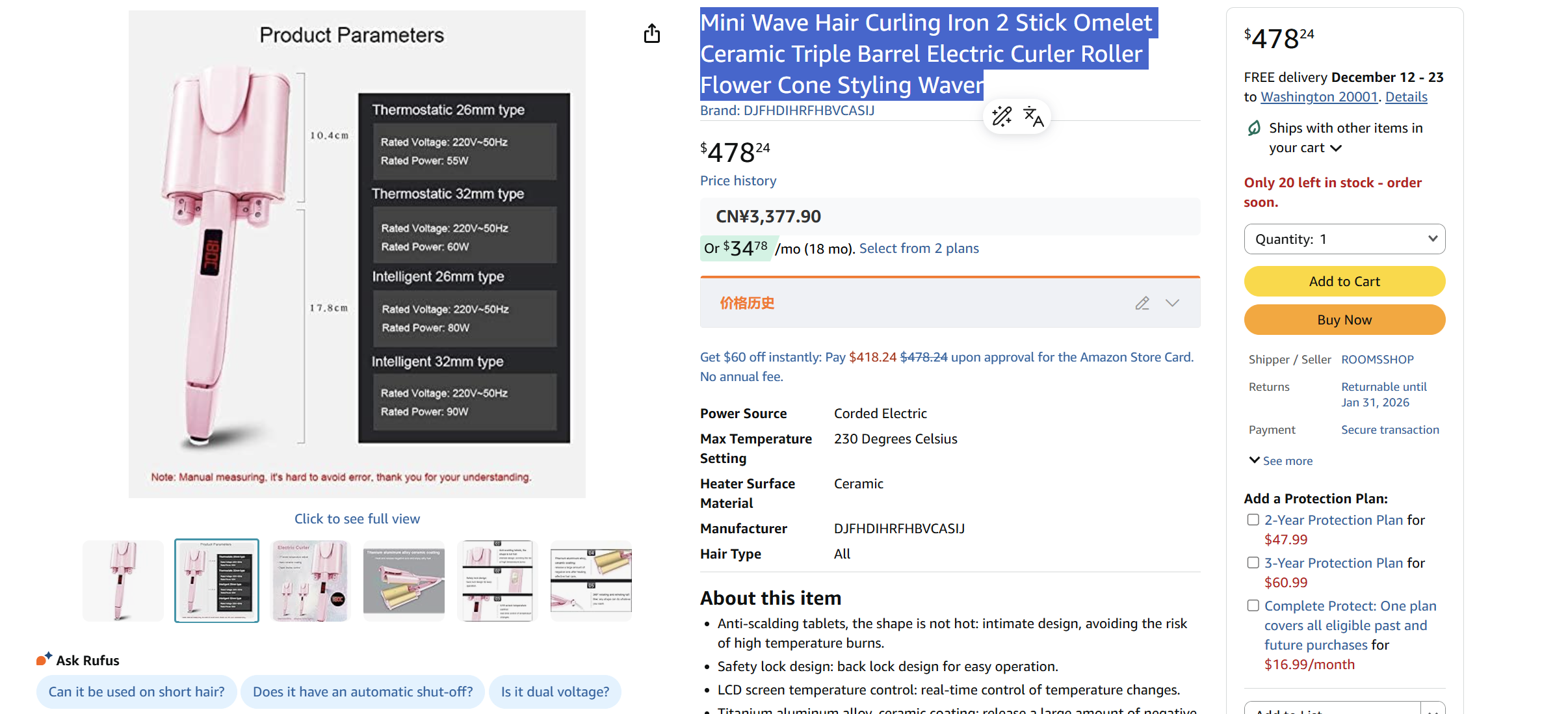Screen dimensions: 1568x714
Task: Select the first product thumbnail image
Action: (123, 581)
